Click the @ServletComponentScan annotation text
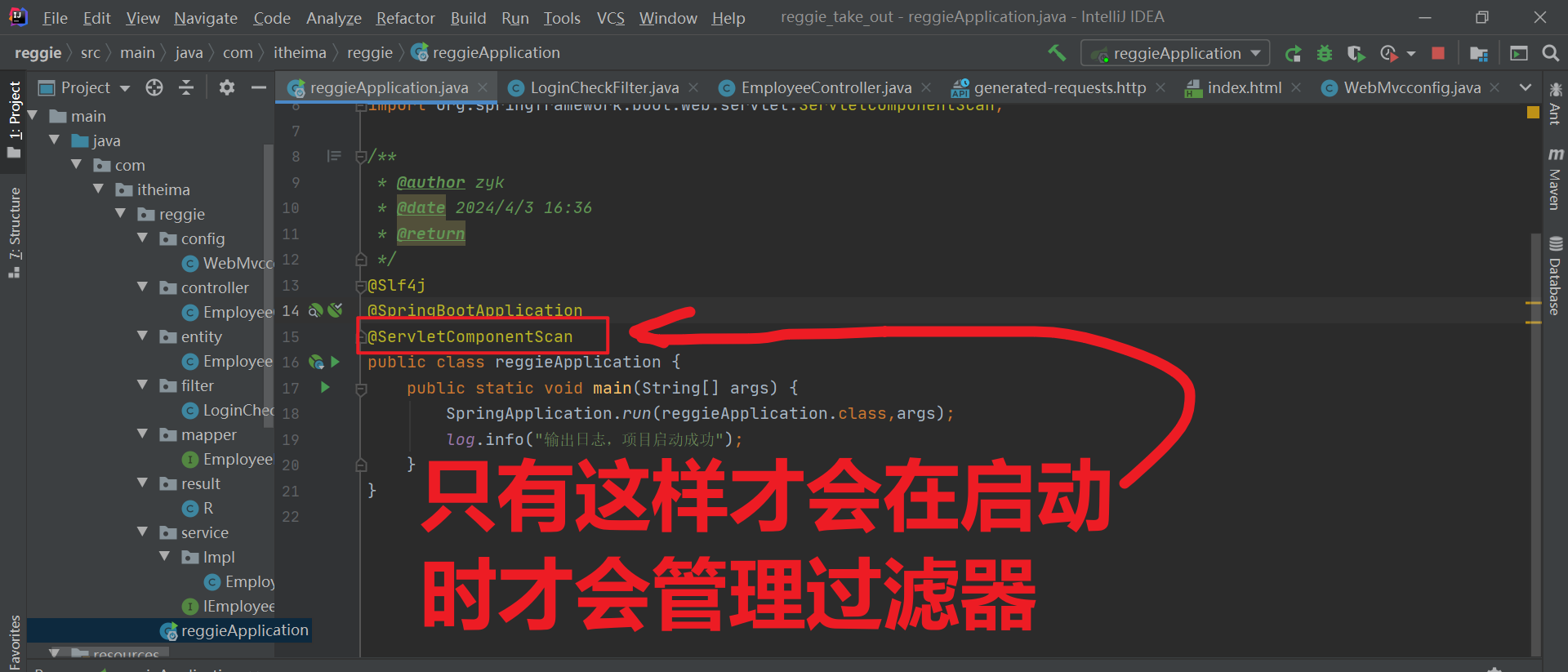Image resolution: width=1568 pixels, height=672 pixels. [x=470, y=336]
